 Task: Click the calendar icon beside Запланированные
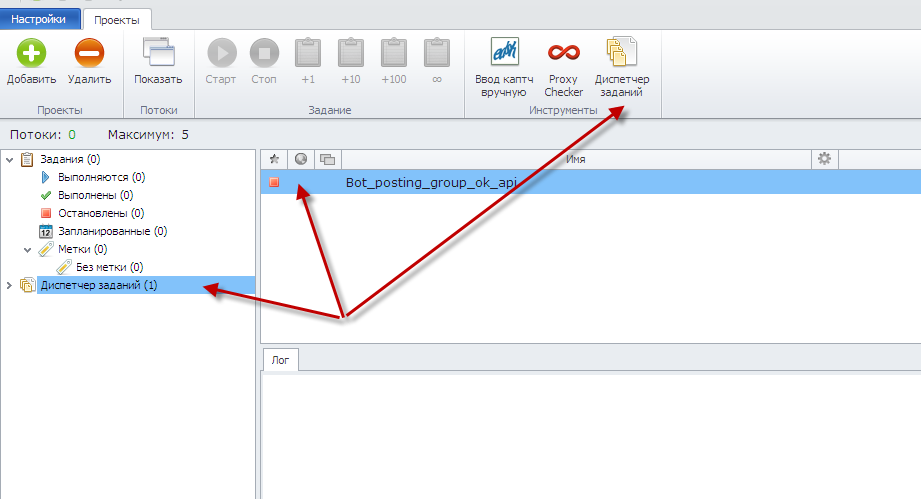[x=46, y=231]
